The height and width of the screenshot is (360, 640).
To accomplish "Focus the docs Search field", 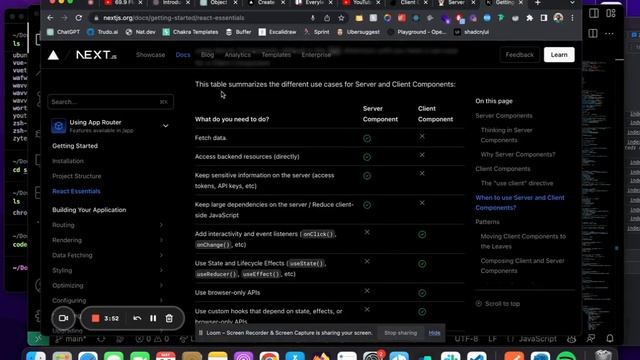I will tap(111, 102).
